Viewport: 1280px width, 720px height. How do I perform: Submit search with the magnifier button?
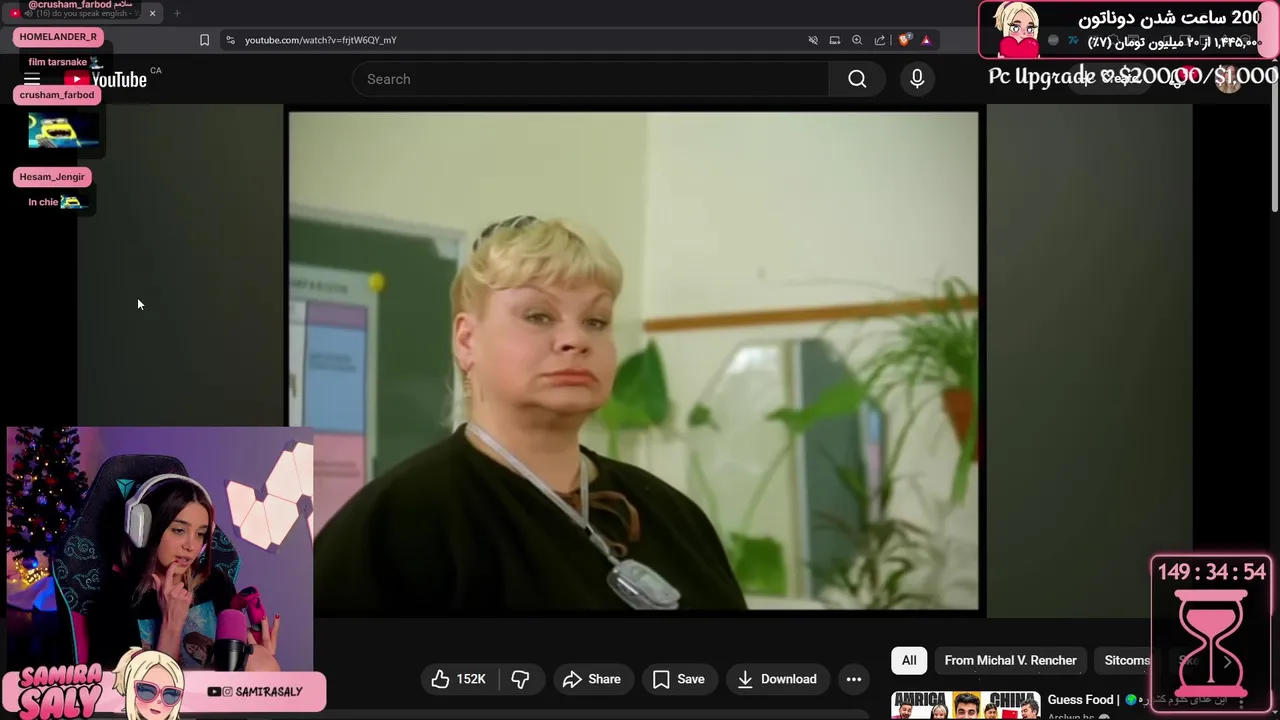click(857, 79)
